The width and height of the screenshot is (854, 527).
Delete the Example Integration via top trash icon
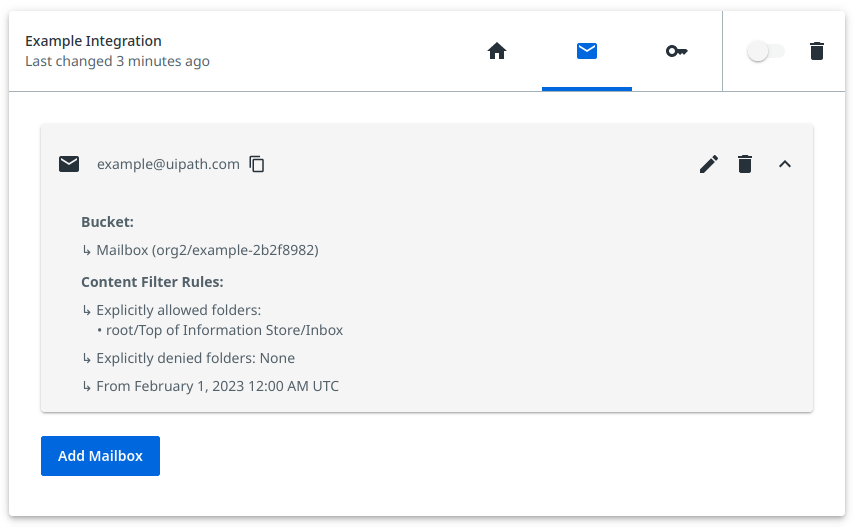coord(817,51)
